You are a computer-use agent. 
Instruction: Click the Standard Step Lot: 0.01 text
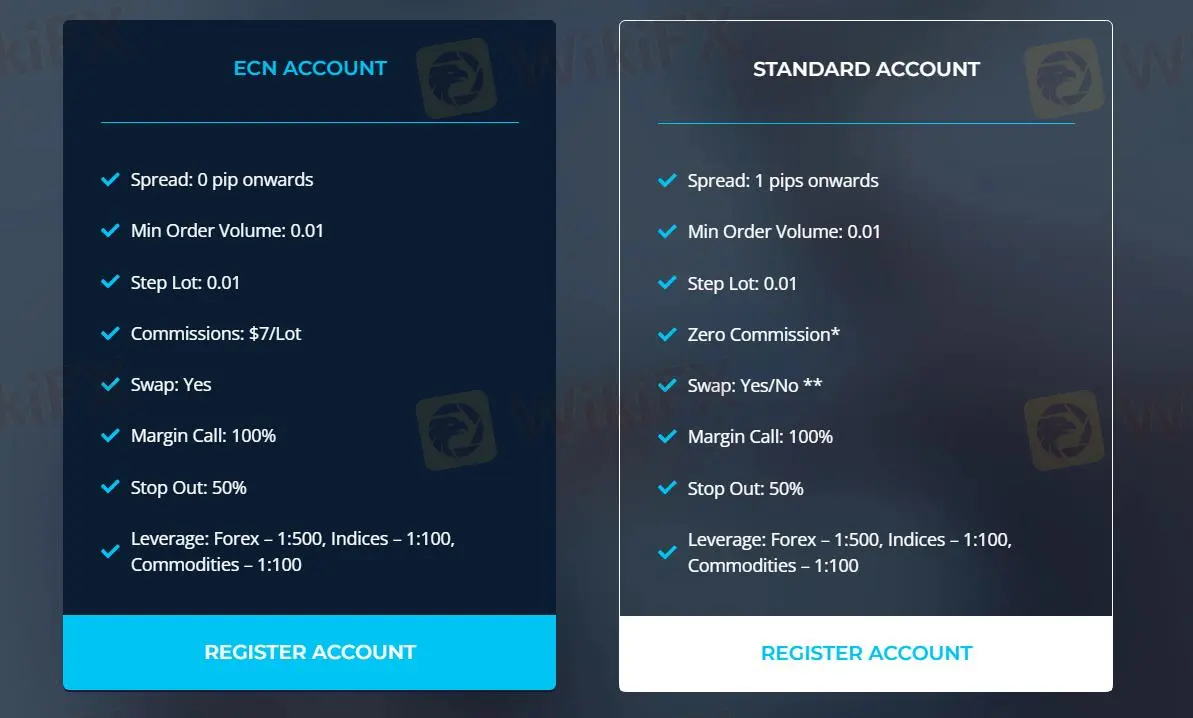pos(742,284)
